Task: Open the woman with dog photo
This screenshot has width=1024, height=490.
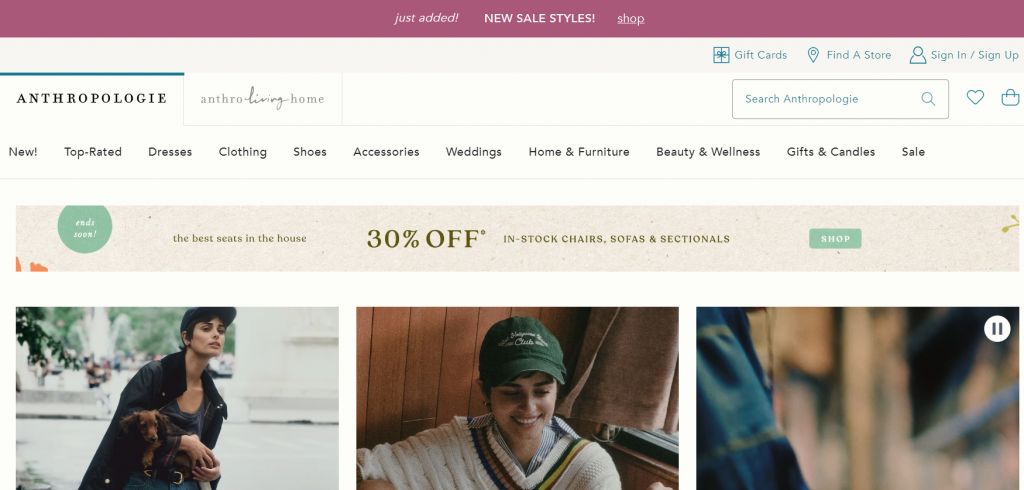Action: (177, 398)
